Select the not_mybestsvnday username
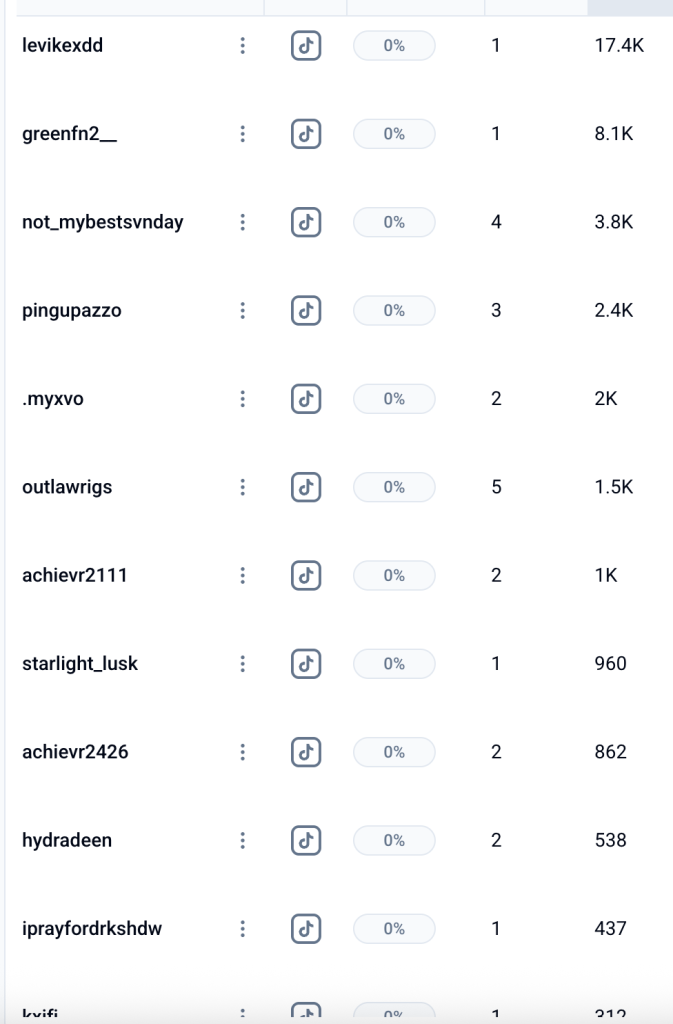Image resolution: width=673 pixels, height=1024 pixels. 103,222
